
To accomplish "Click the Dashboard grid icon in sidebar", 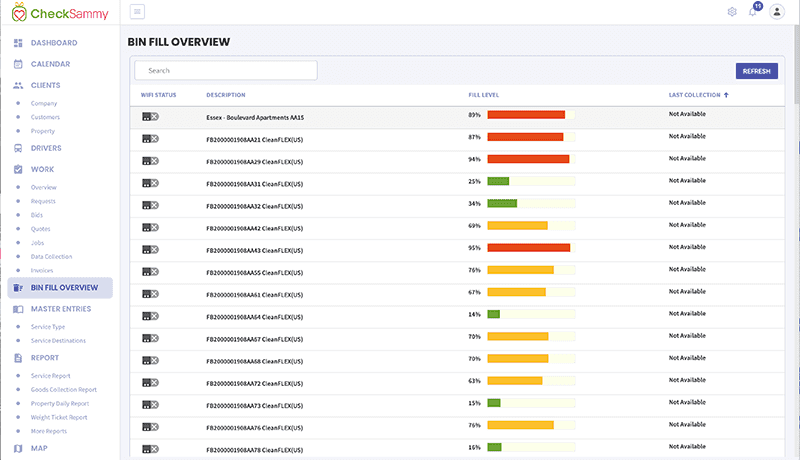I will 18,43.
